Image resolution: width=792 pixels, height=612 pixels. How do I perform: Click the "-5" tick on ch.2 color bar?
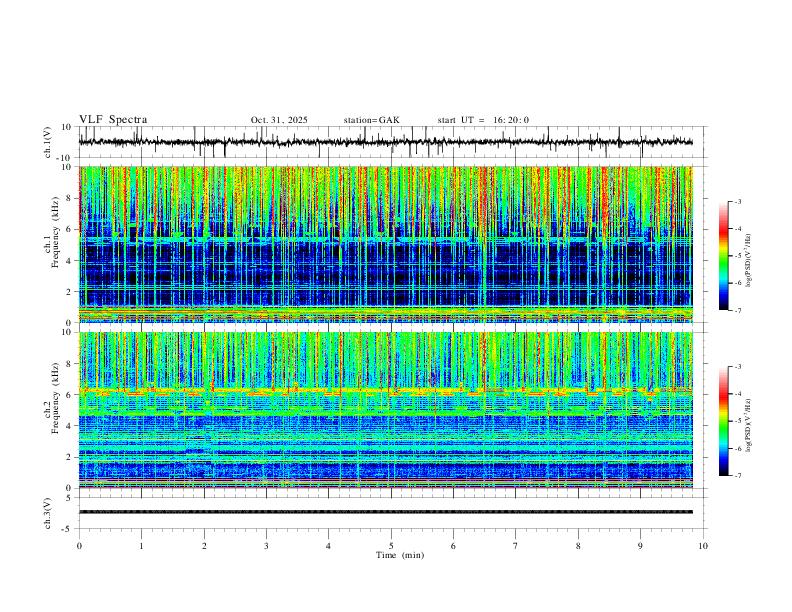click(738, 421)
